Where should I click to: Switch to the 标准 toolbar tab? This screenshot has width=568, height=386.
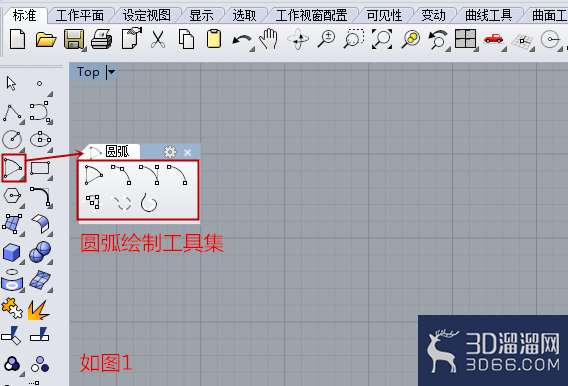pos(24,16)
